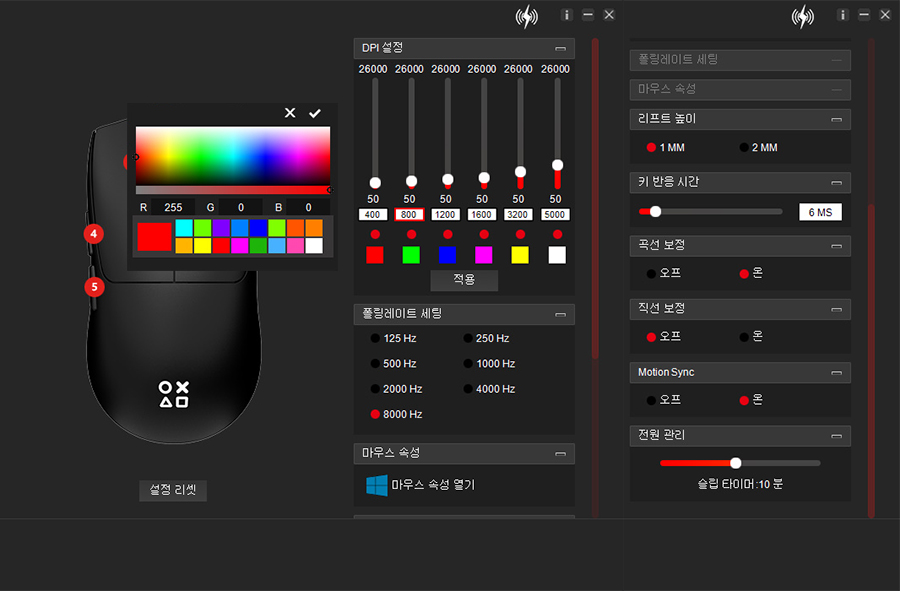Pick red DPI color swatch for 400
The height and width of the screenshot is (591, 900).
[375, 255]
